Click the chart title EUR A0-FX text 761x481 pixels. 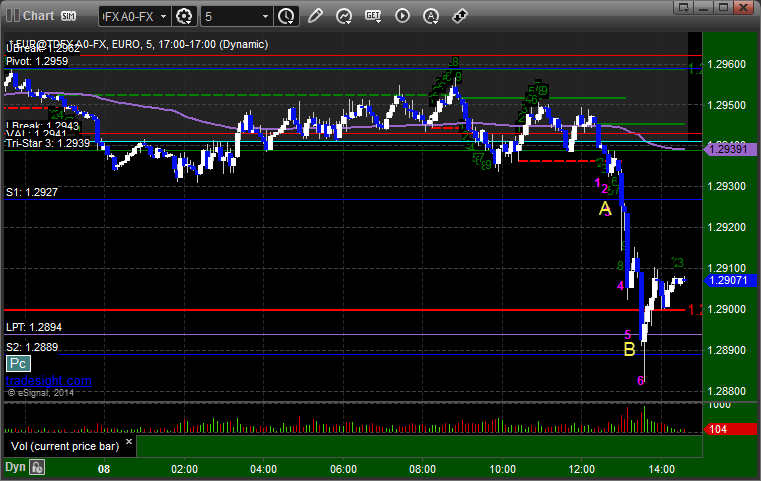point(138,44)
